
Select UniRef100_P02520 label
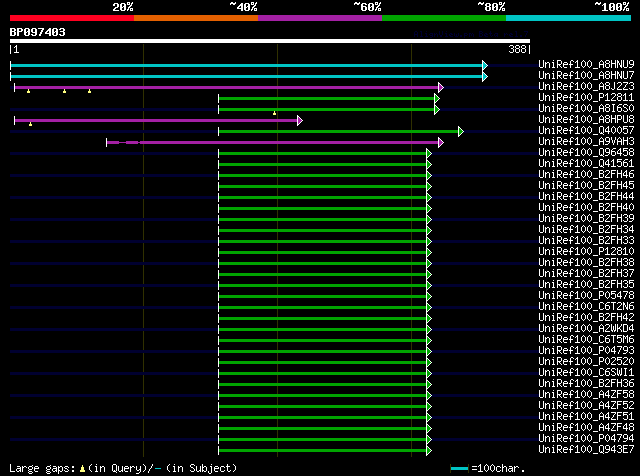click(x=586, y=362)
